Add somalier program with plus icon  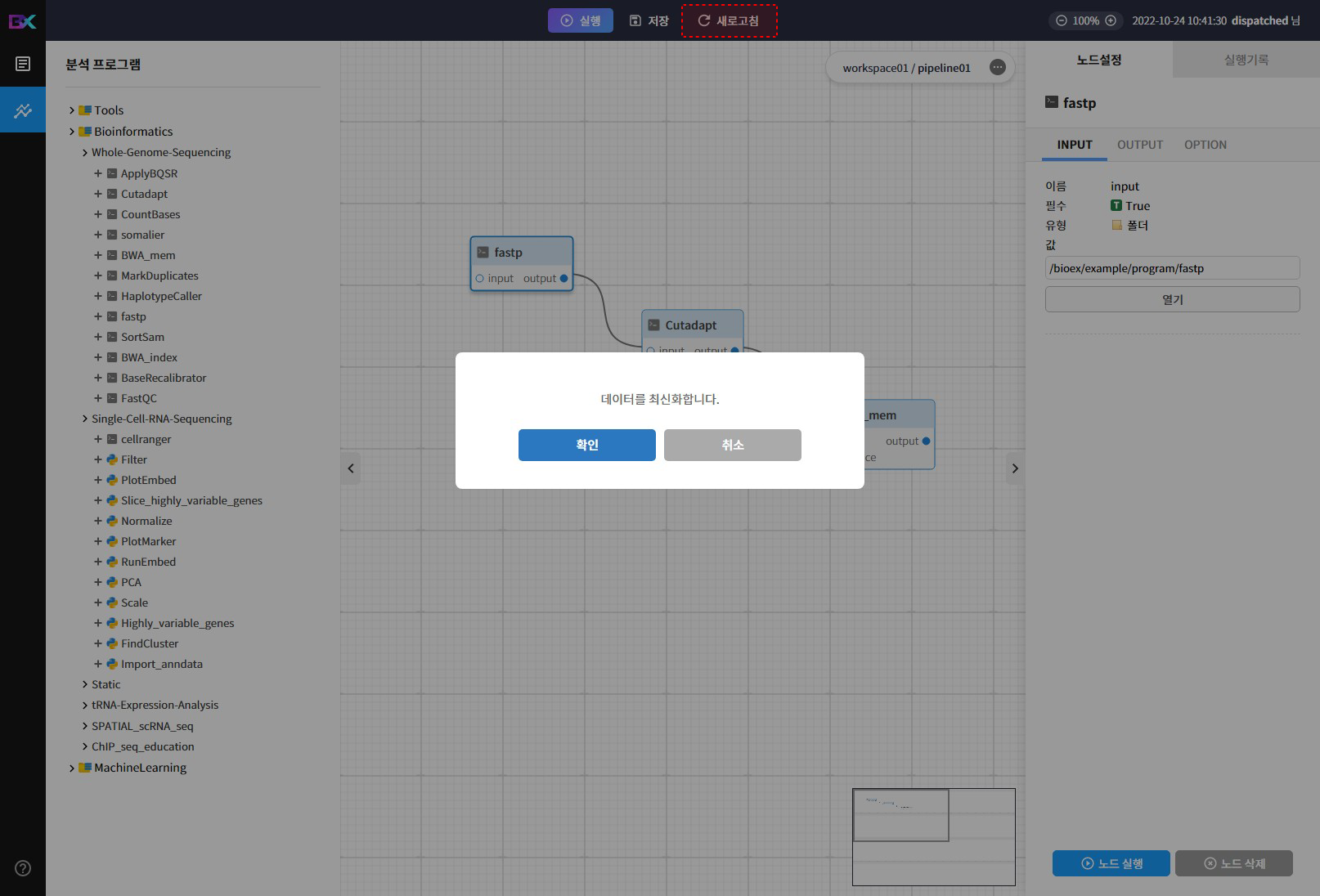tap(98, 235)
